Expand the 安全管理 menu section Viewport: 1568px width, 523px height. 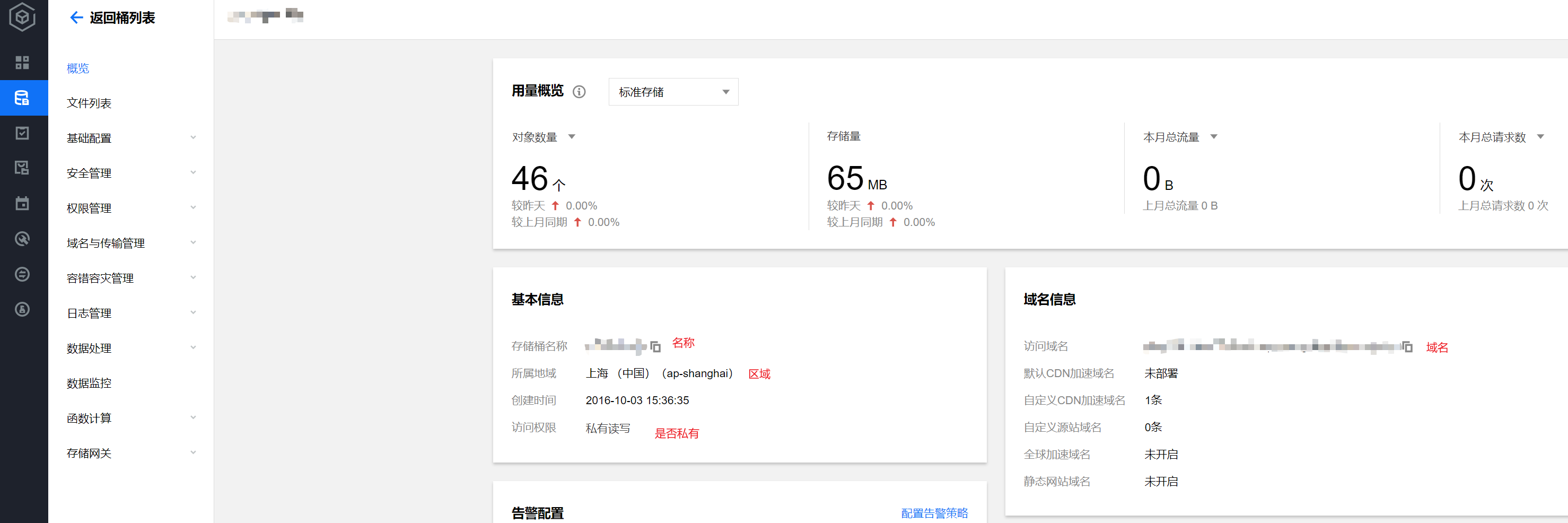point(131,173)
